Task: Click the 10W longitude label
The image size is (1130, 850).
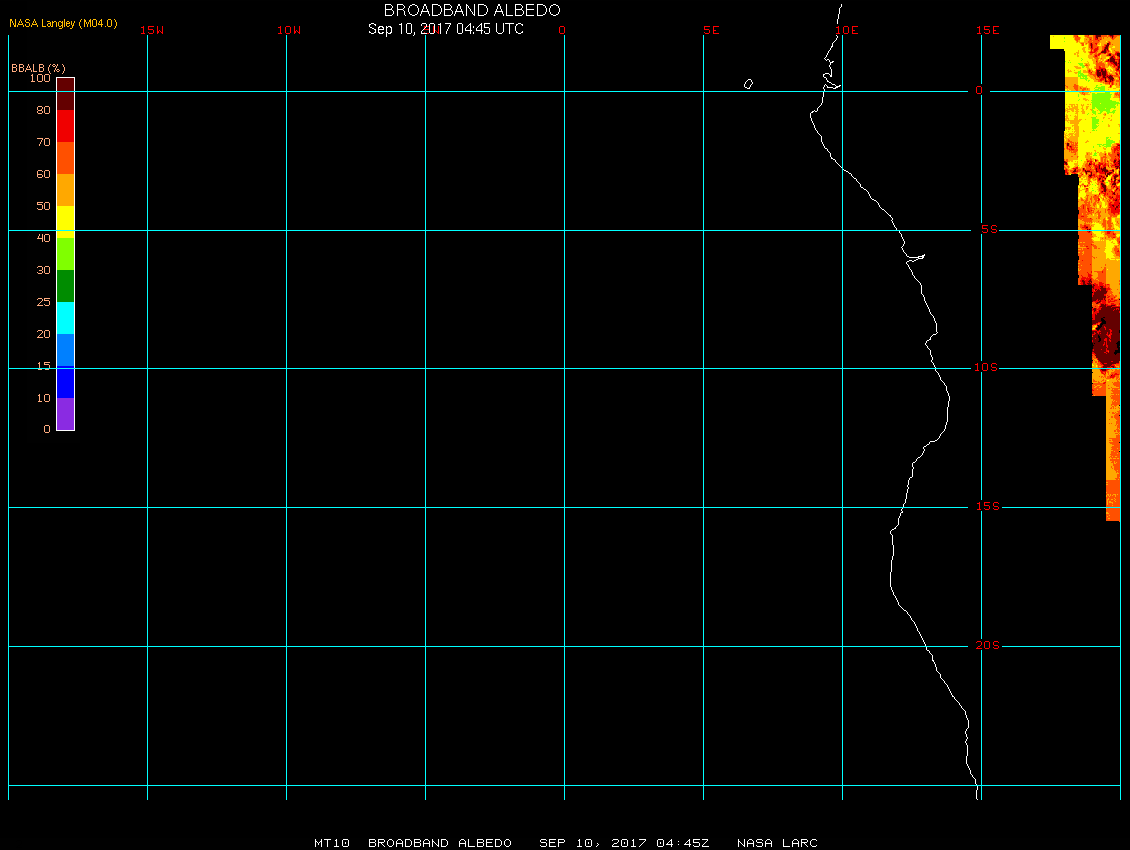Action: pos(289,30)
